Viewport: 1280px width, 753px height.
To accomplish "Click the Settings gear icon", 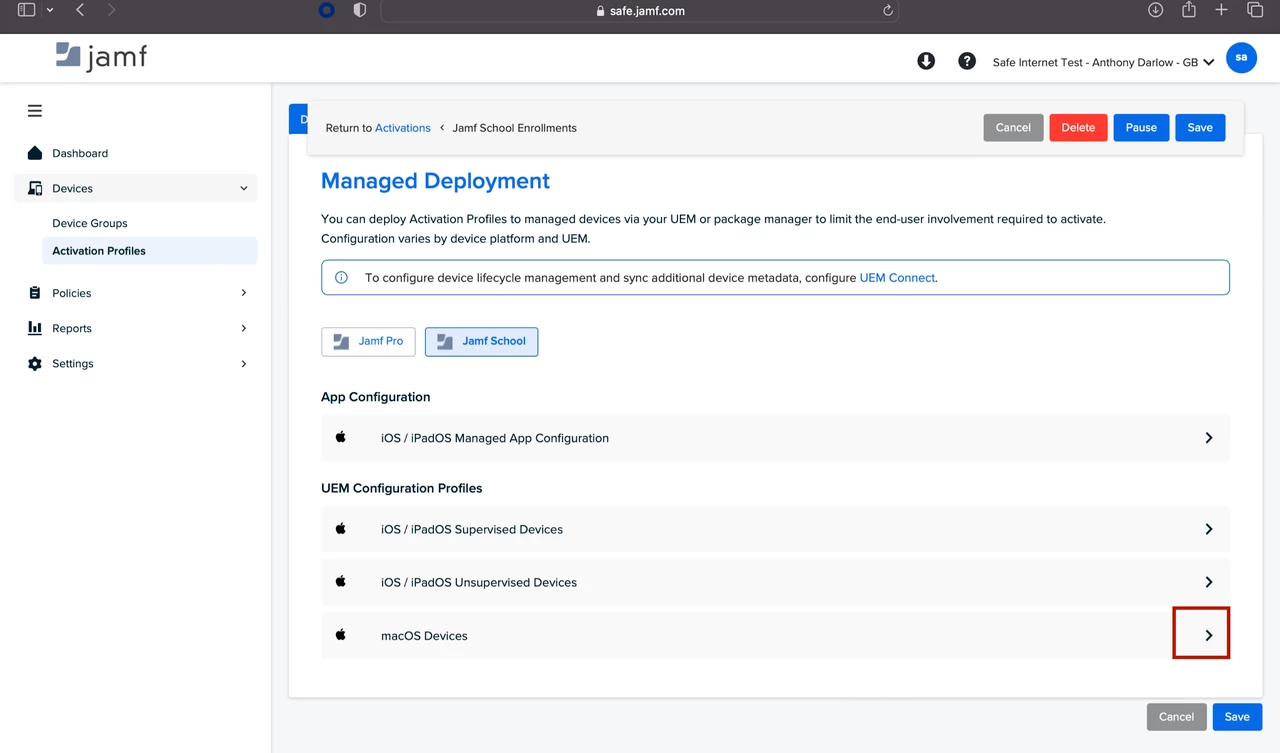I will (35, 364).
